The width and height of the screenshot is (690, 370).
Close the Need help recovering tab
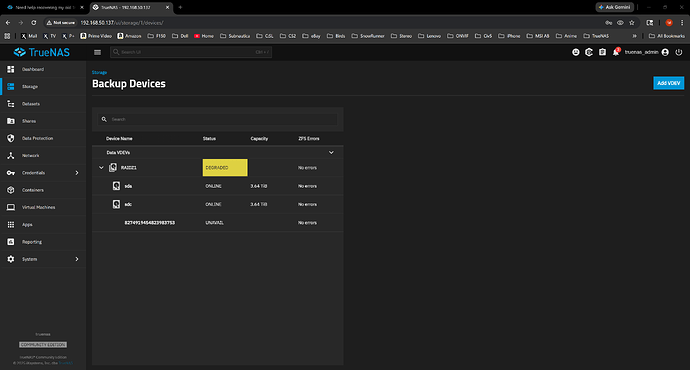coord(82,7)
